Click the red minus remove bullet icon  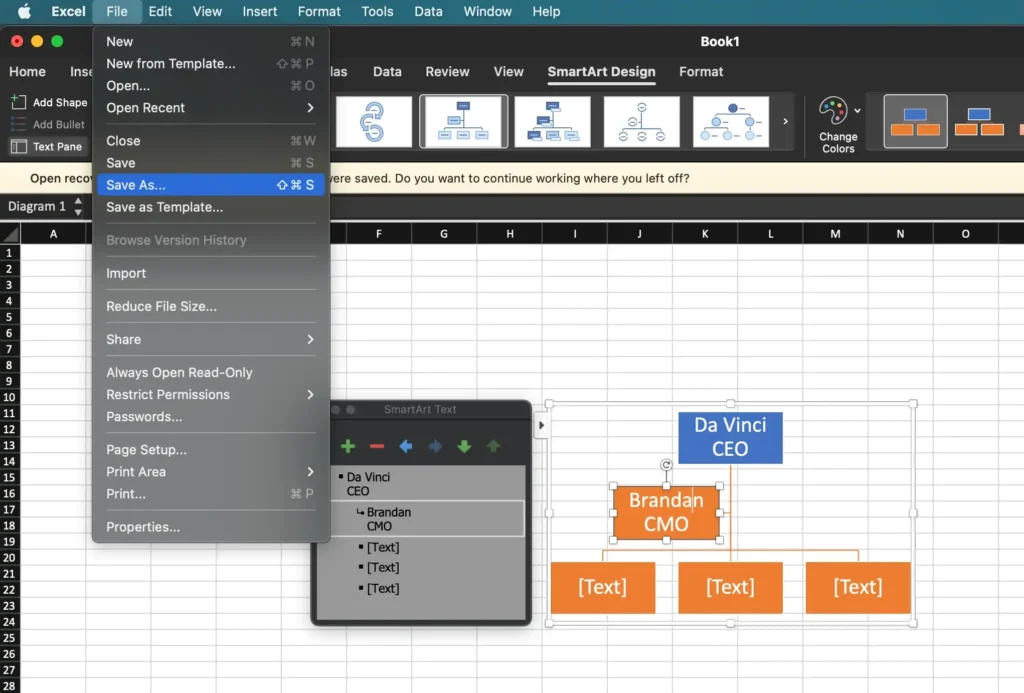(377, 446)
